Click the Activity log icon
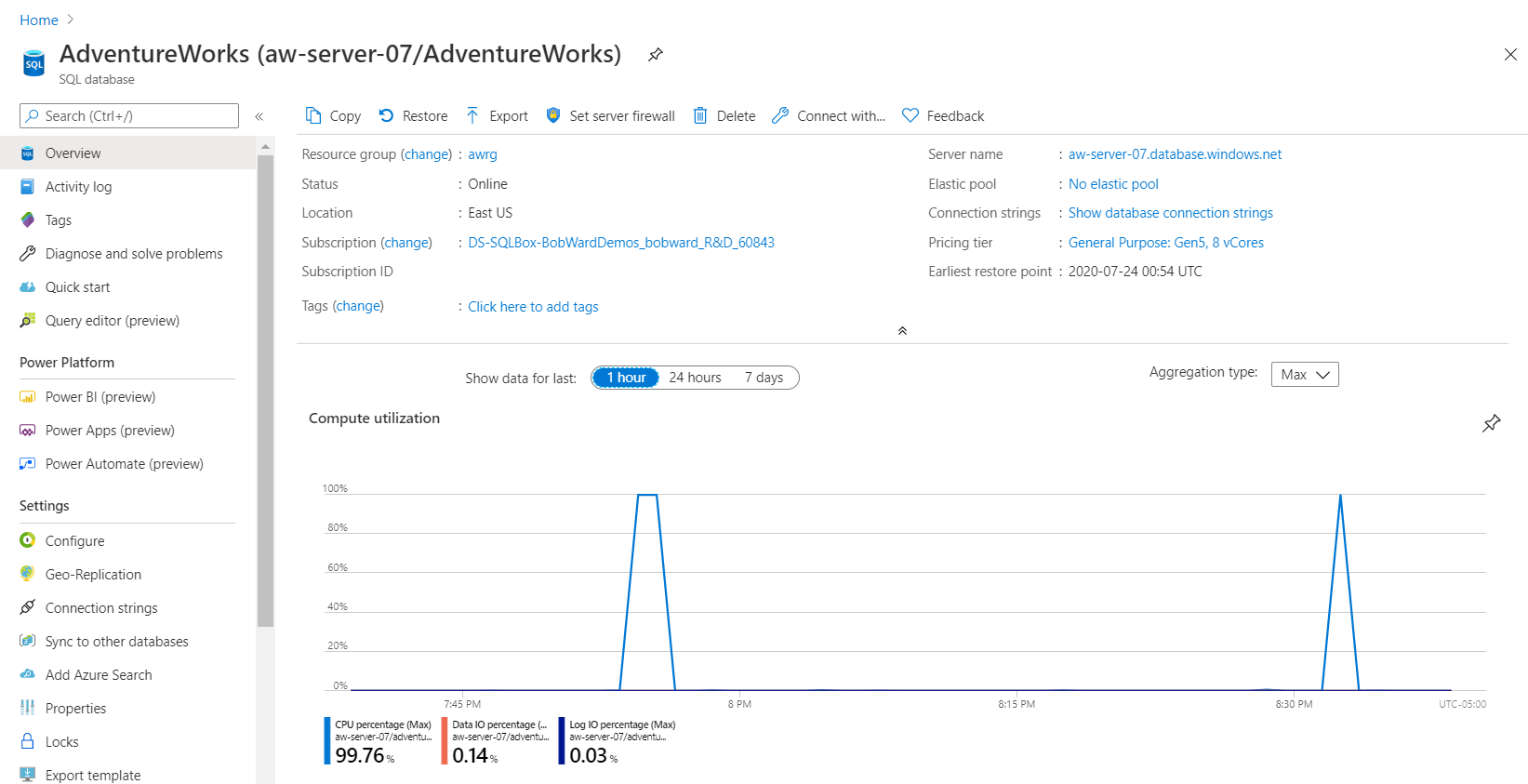This screenshot has height=784, width=1528. (x=28, y=186)
